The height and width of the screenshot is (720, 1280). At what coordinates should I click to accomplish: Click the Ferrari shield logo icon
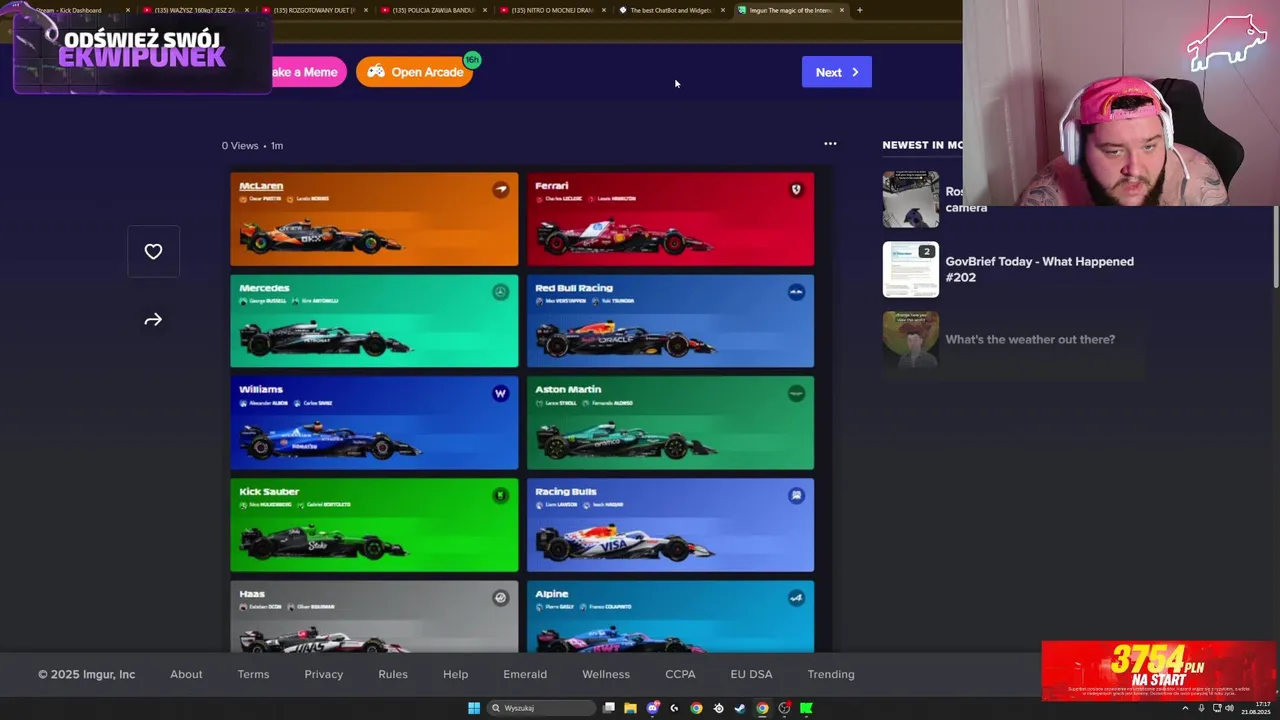click(796, 189)
